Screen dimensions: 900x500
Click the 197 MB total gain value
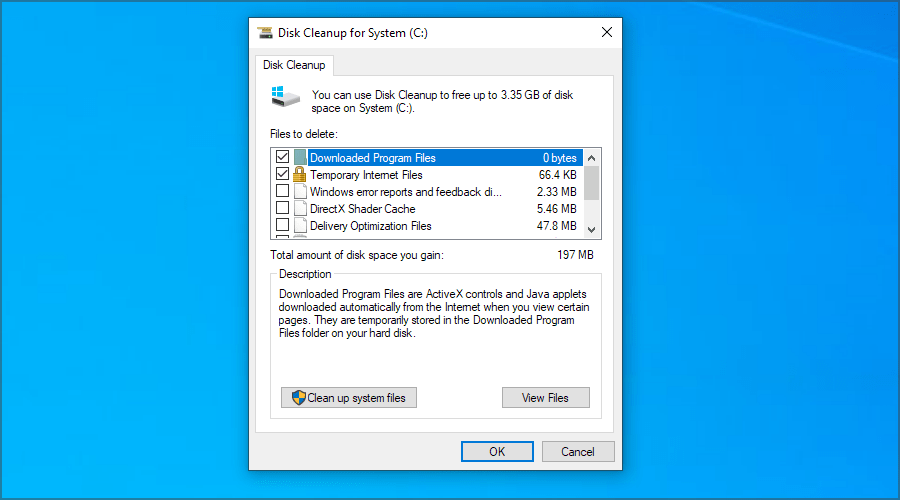click(x=575, y=255)
